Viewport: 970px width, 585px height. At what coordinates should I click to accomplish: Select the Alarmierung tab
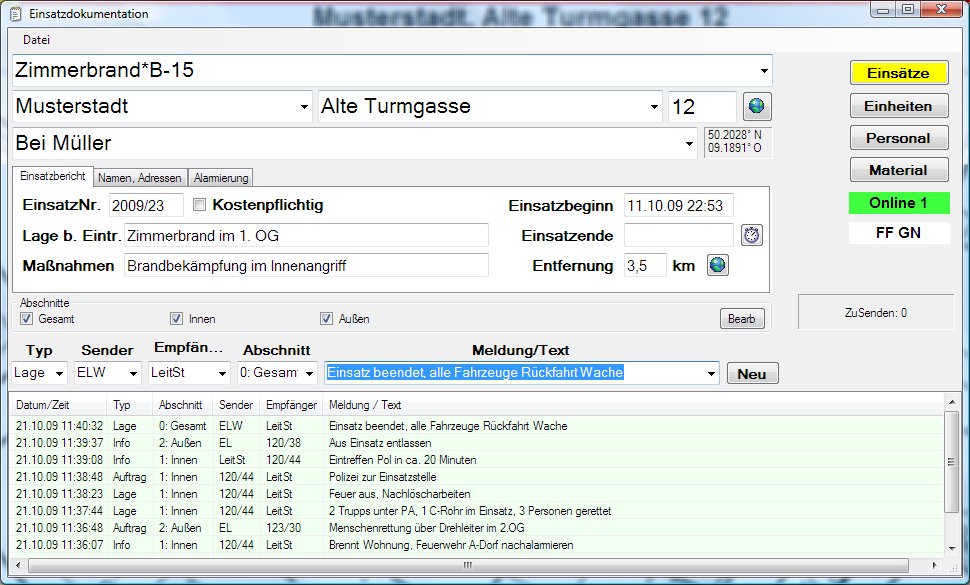click(220, 178)
